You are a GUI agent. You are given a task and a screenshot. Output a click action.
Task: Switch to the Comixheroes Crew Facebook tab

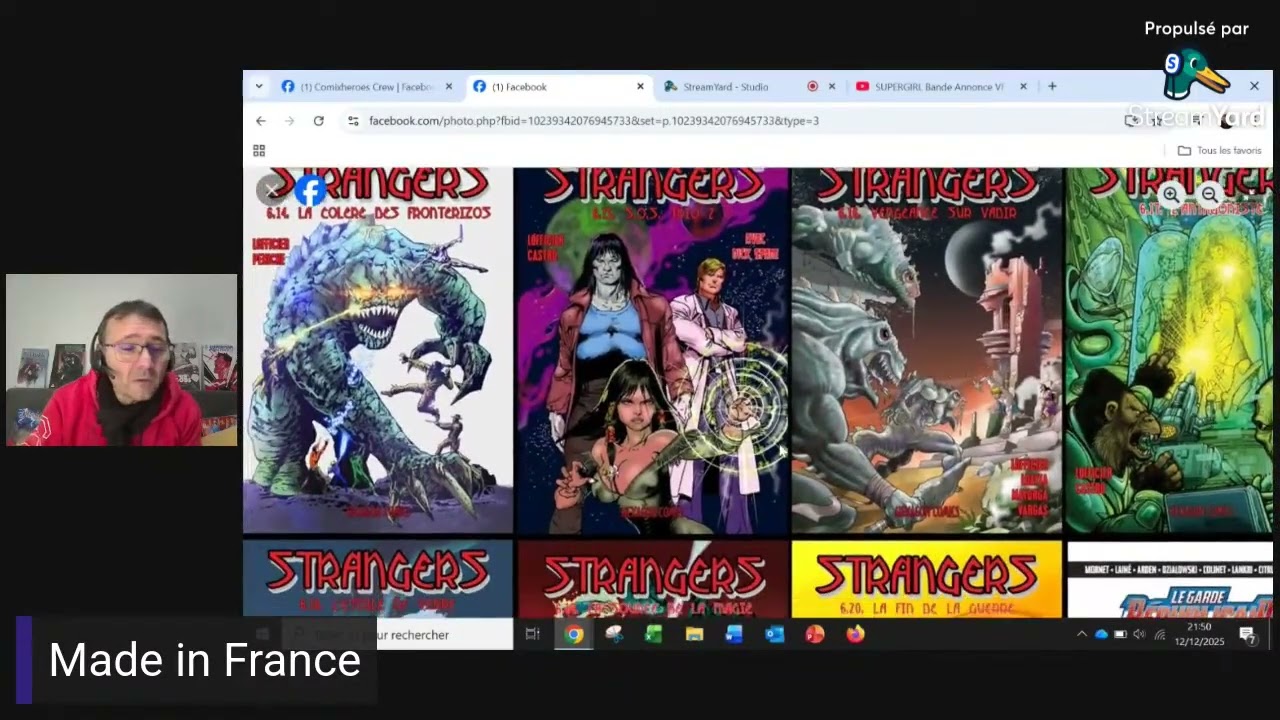pos(367,87)
